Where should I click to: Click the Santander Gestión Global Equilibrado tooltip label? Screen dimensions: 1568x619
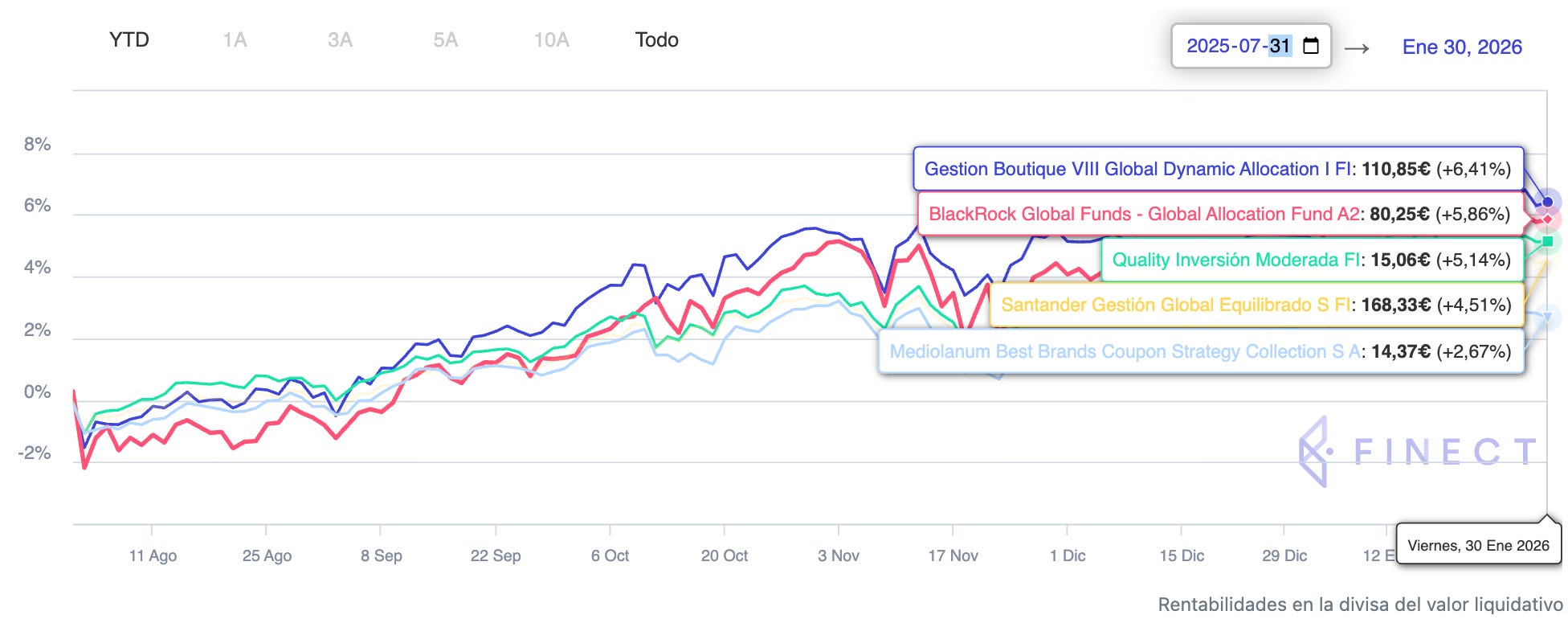pyautogui.click(x=1256, y=305)
